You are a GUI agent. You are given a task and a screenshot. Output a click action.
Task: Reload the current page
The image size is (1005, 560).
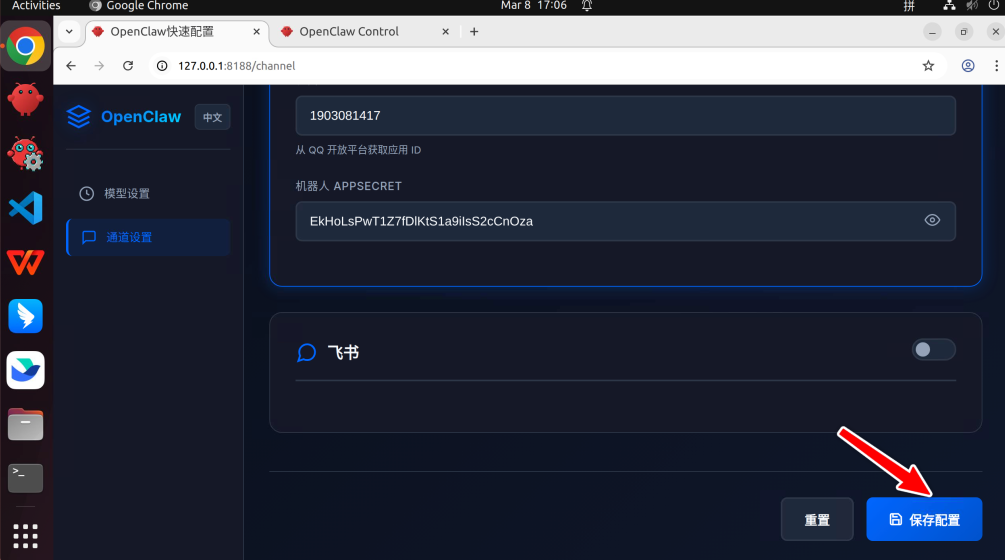point(128,66)
